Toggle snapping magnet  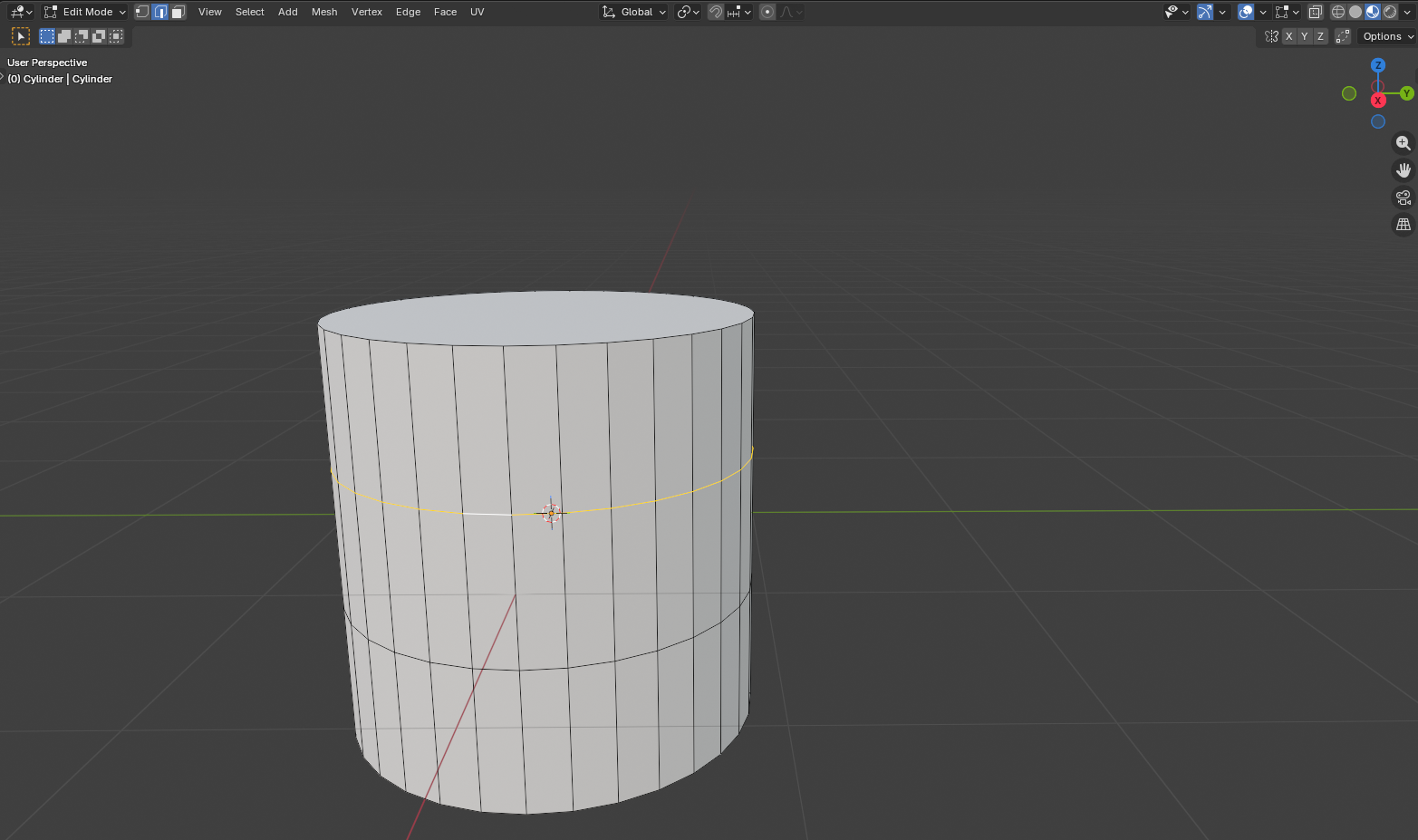716,12
